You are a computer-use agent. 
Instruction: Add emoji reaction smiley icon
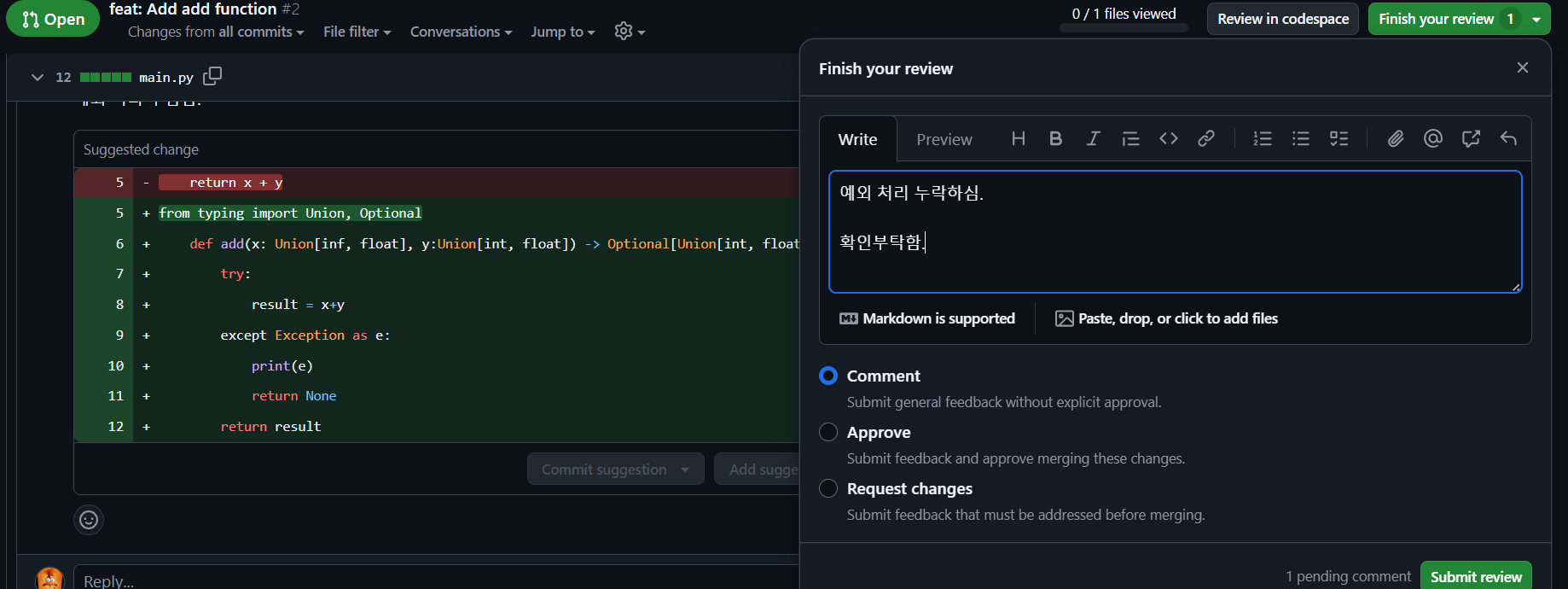89,520
